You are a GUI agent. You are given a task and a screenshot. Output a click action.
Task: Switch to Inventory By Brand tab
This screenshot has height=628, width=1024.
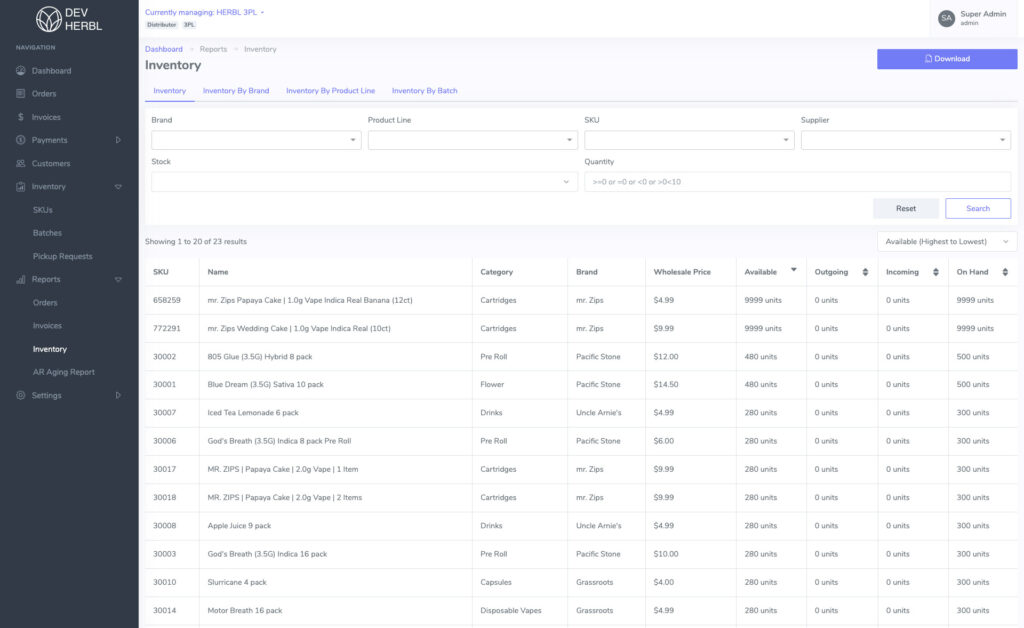(x=236, y=91)
